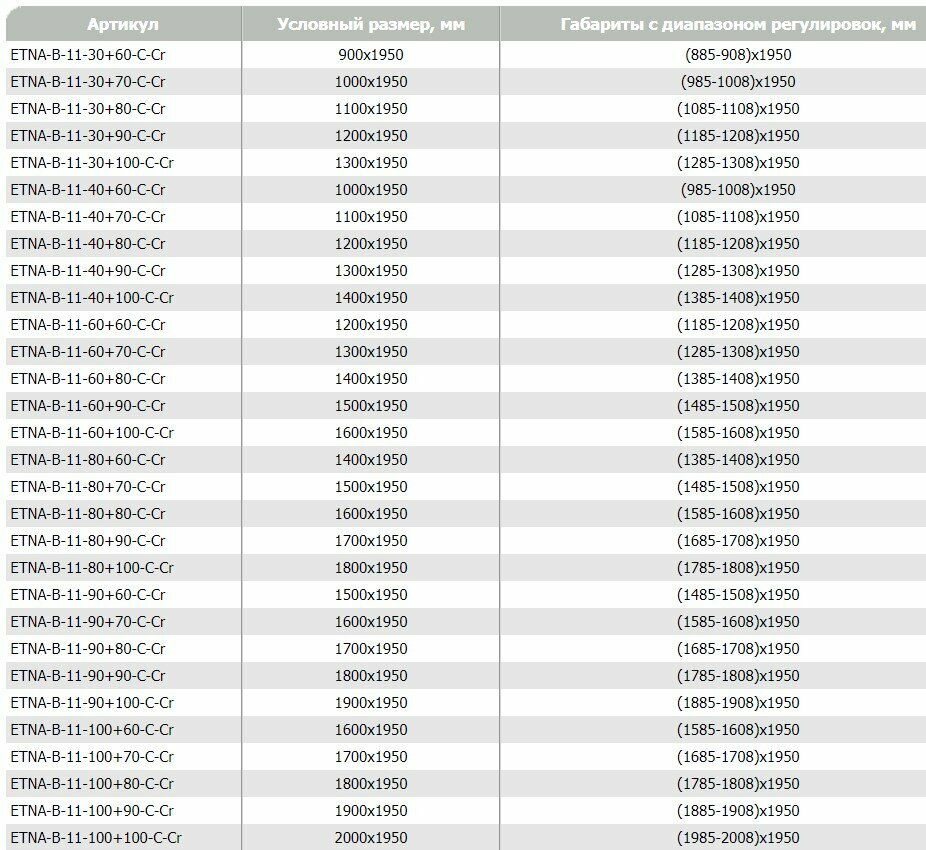Click (1485-1508)x1950 in ETNA-B-11-90+60-C-Cr row
Viewport: 926px width, 850px height.
738,595
